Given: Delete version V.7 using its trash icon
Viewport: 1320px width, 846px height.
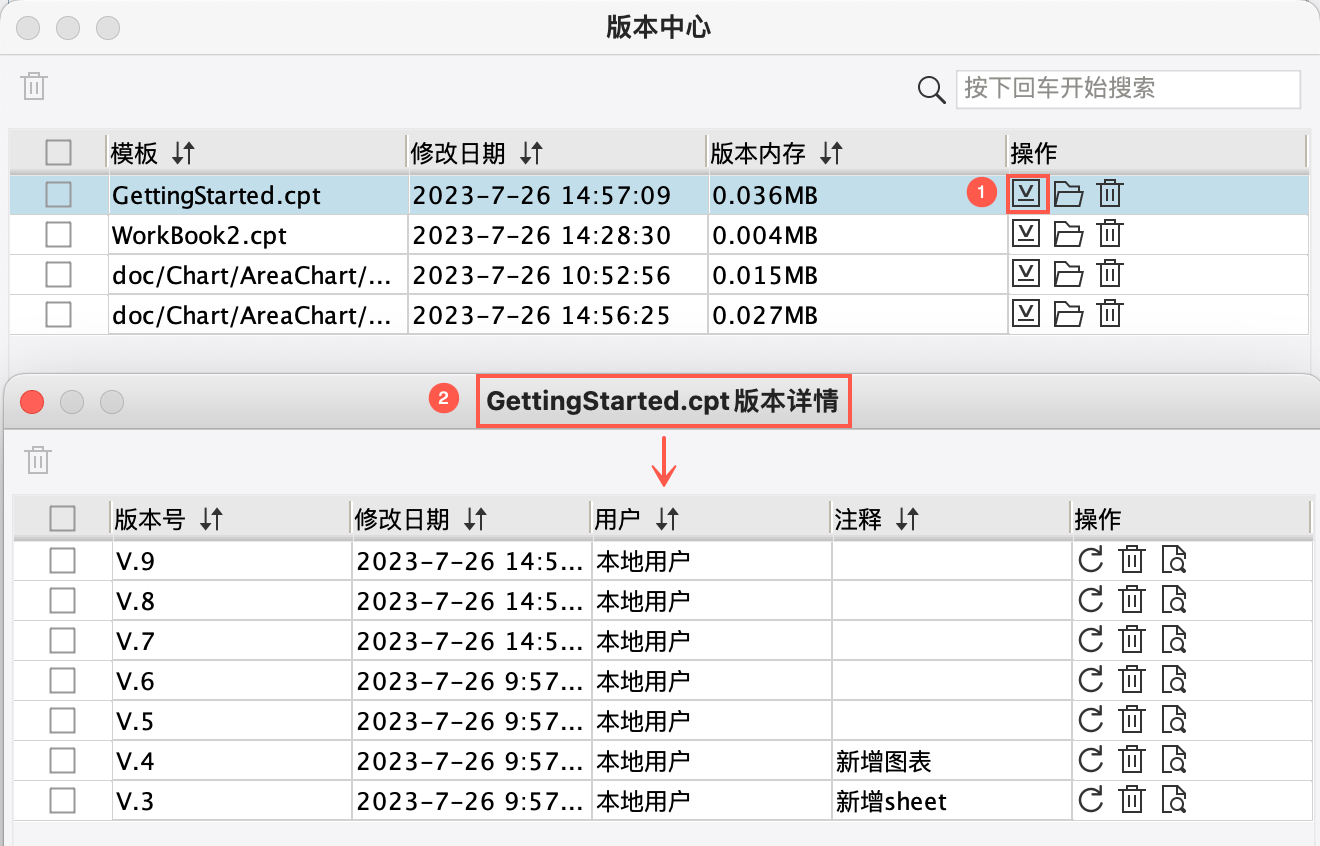Looking at the screenshot, I should pos(1131,640).
